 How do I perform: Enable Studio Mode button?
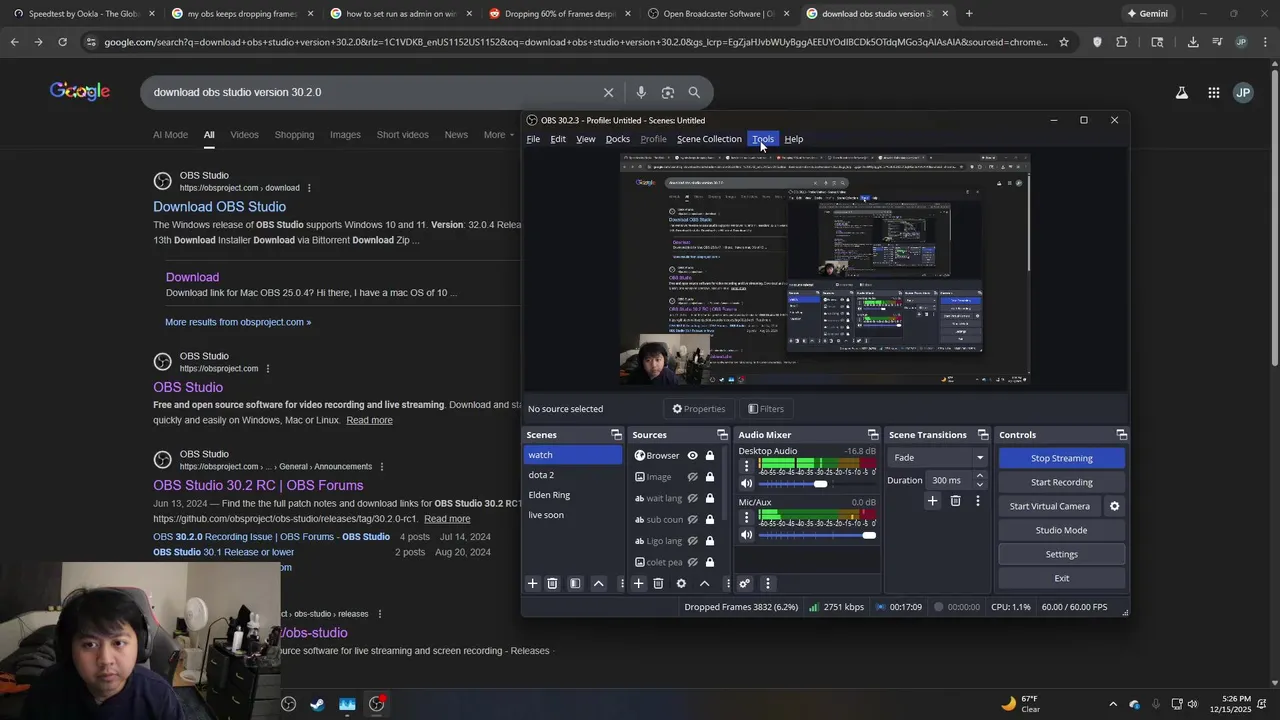[1061, 530]
